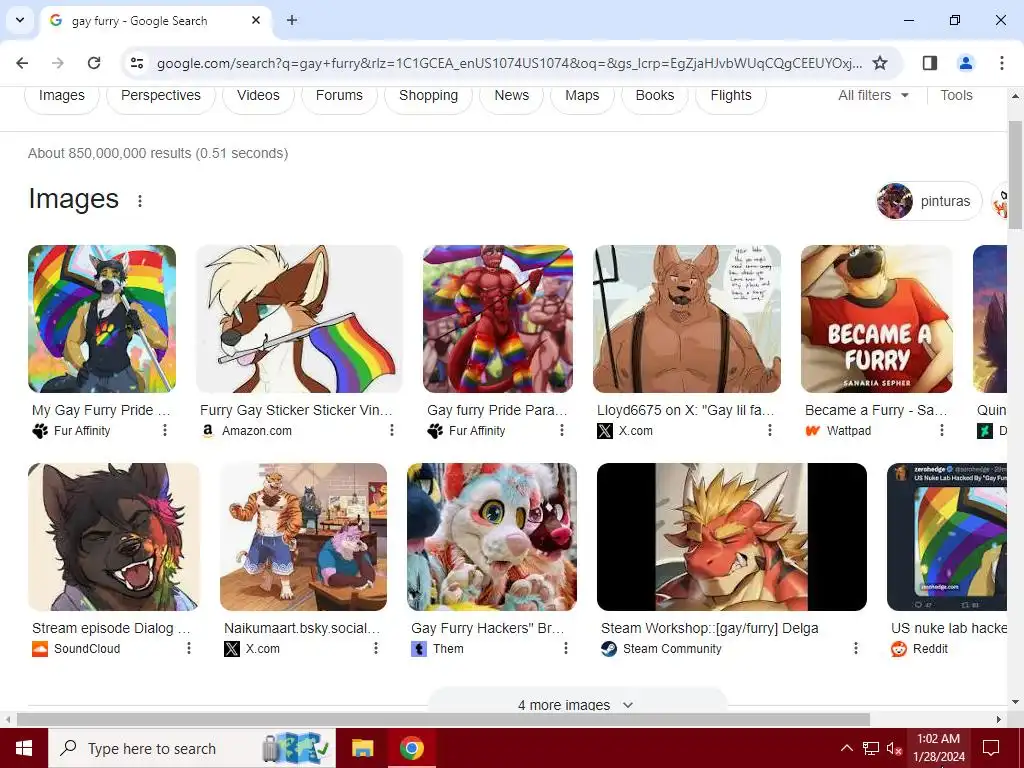Open three-dot options next to Images heading
This screenshot has width=1024, height=768.
140,201
